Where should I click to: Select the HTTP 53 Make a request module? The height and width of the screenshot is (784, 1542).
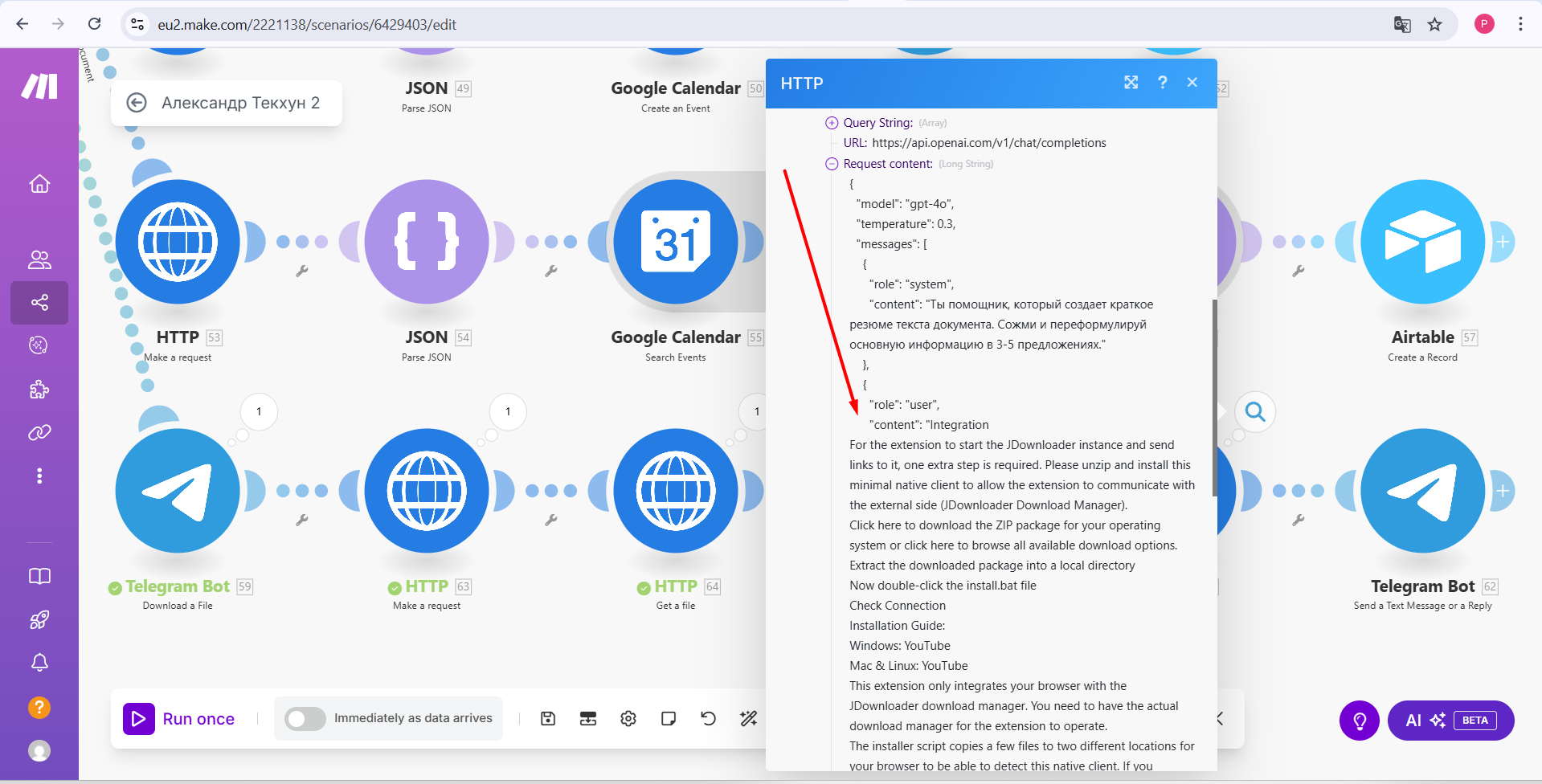pyautogui.click(x=178, y=242)
